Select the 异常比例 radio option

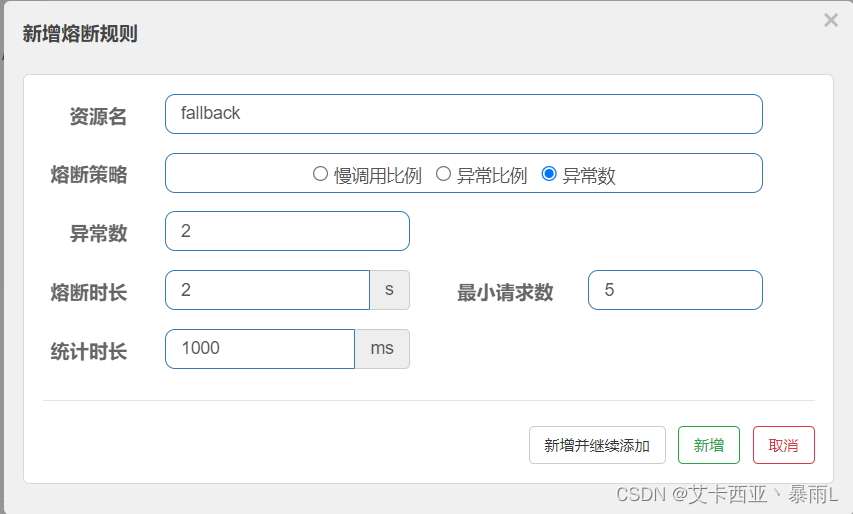443,174
